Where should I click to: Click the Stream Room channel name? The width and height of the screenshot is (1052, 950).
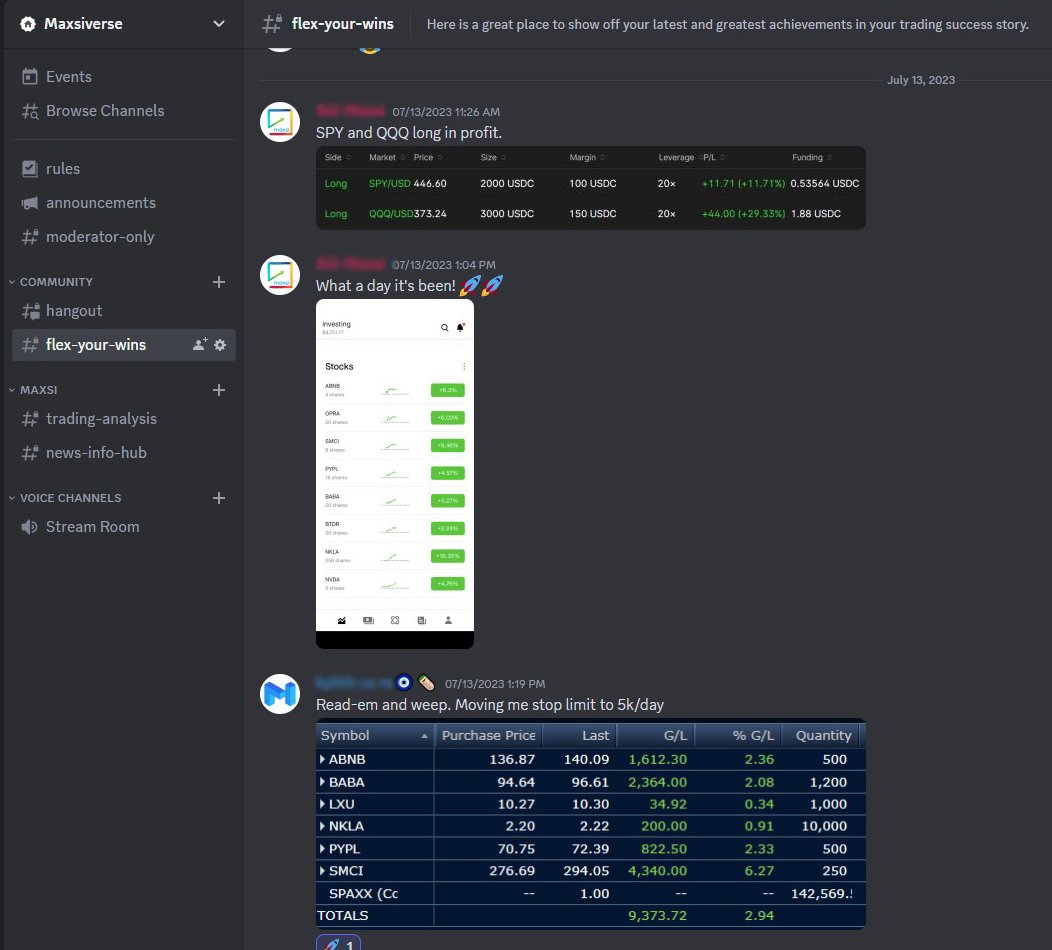coord(93,527)
